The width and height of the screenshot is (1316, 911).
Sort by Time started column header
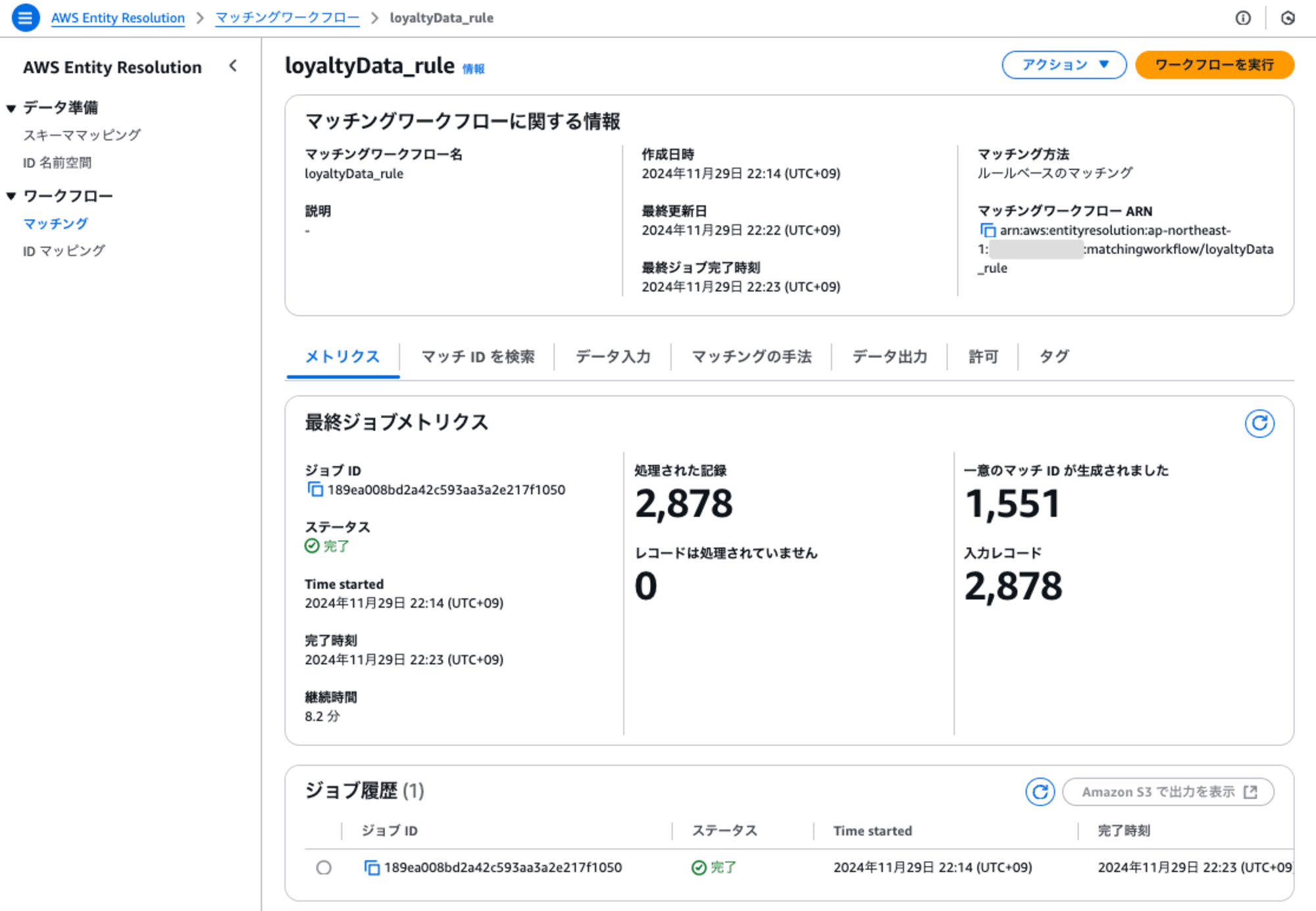pos(873,831)
